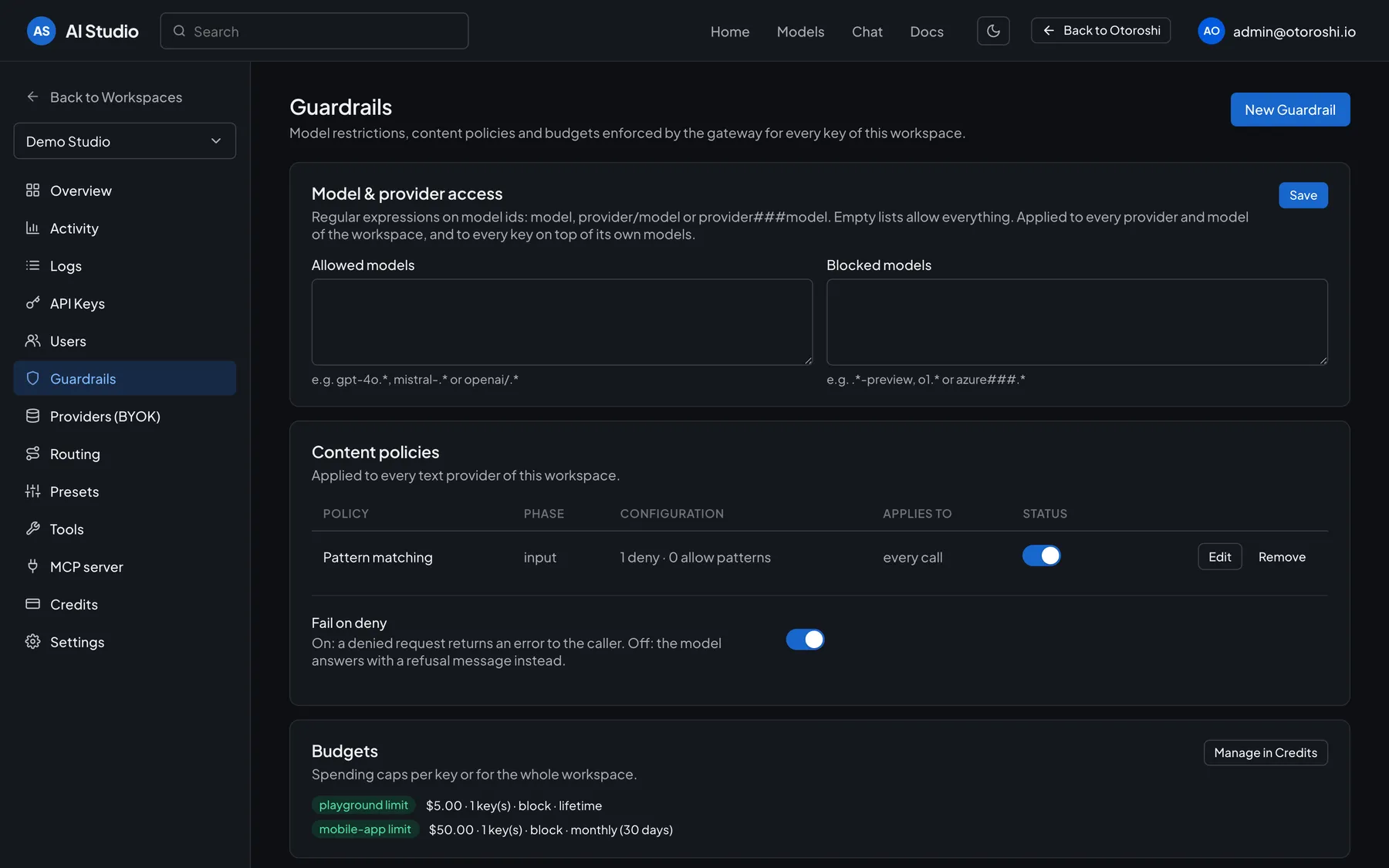1389x868 pixels.
Task: Select Overview in the sidebar
Action: (x=125, y=191)
